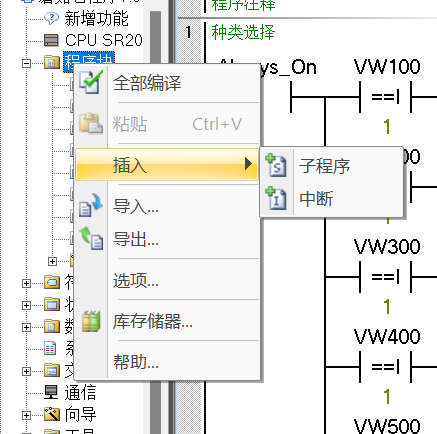Viewport: 437px width, 434px height.
Task: Choose 选项... from context menu
Action: (167, 280)
